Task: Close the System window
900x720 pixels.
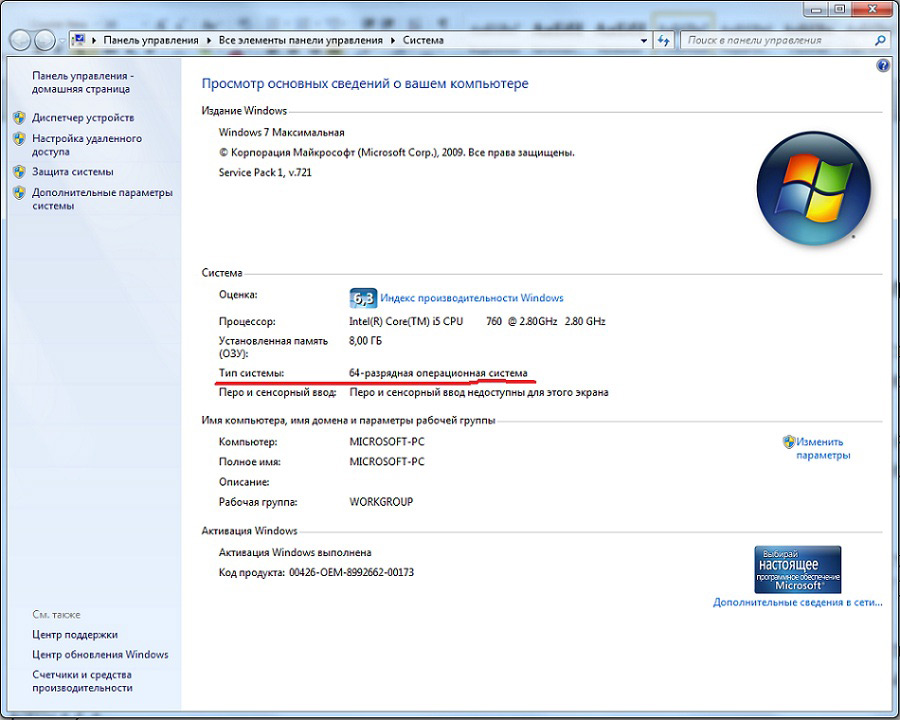Action: pos(872,9)
